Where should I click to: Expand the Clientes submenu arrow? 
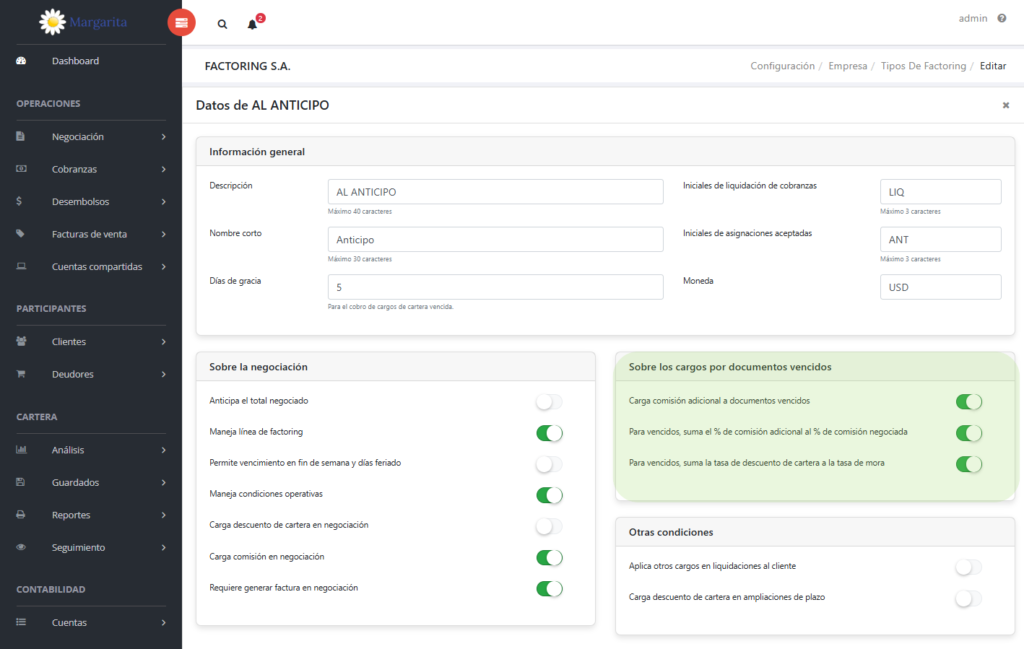coord(163,341)
